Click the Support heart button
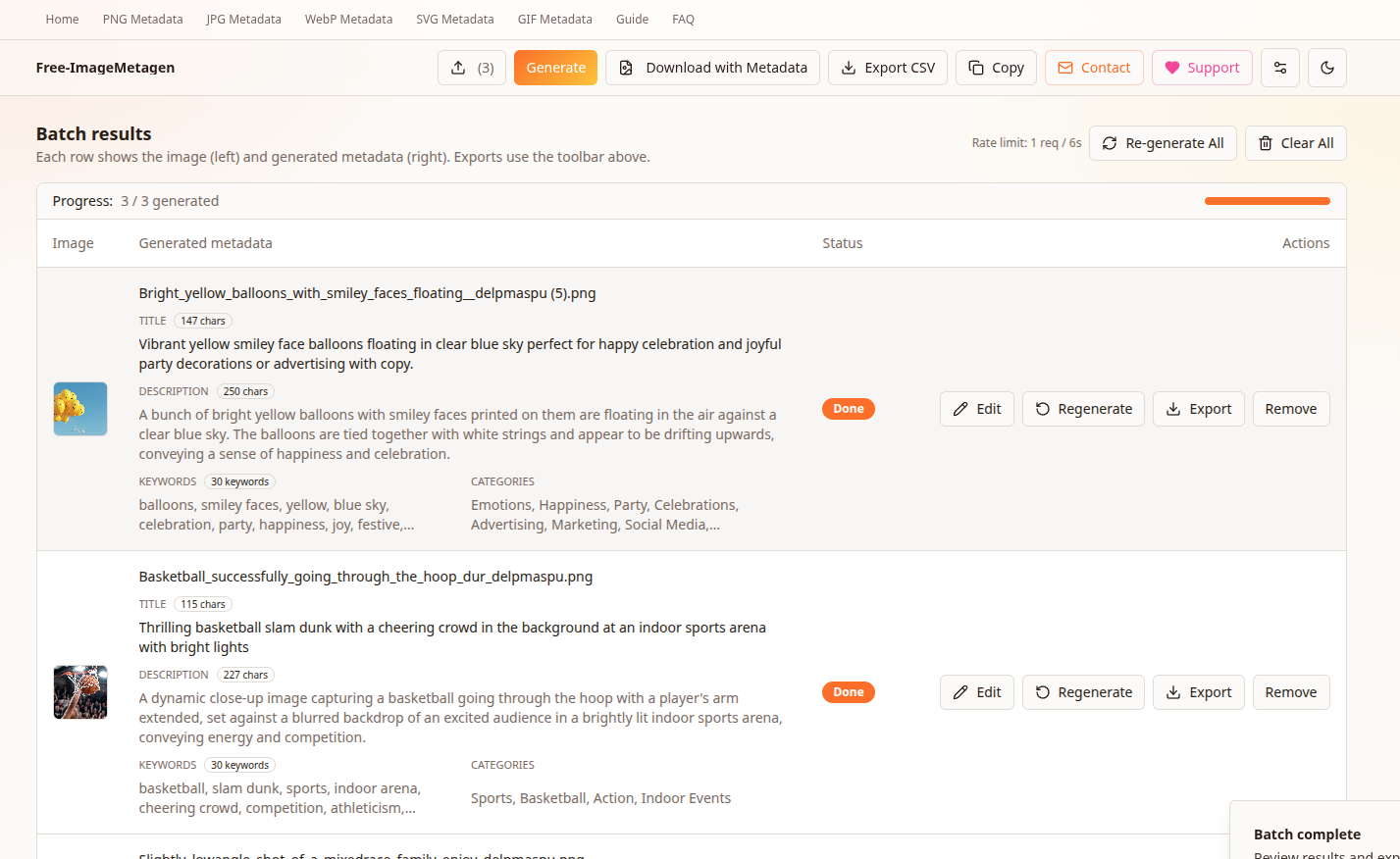The width and height of the screenshot is (1400, 859). [x=1202, y=68]
